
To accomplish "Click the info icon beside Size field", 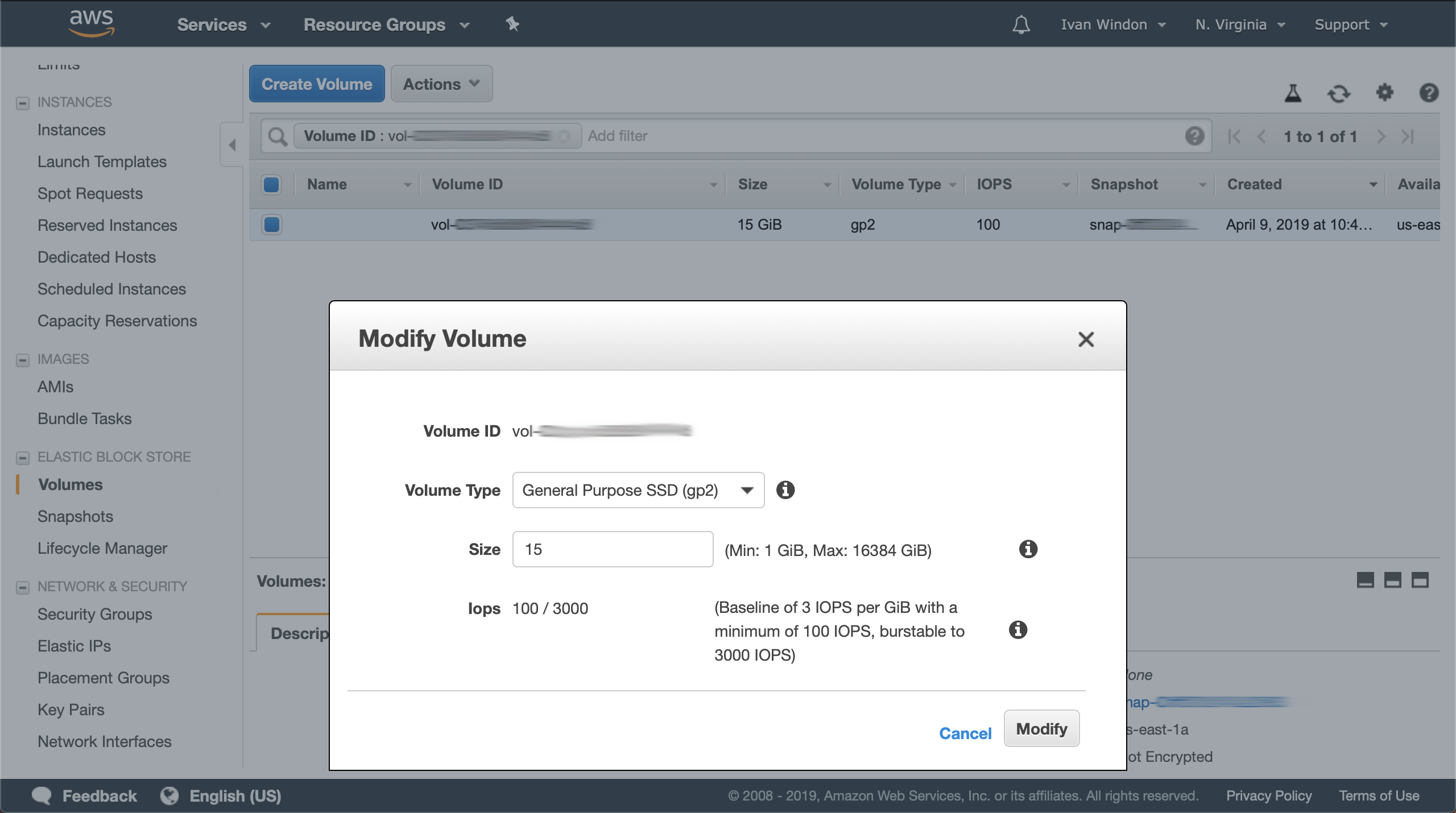I will (x=1028, y=549).
